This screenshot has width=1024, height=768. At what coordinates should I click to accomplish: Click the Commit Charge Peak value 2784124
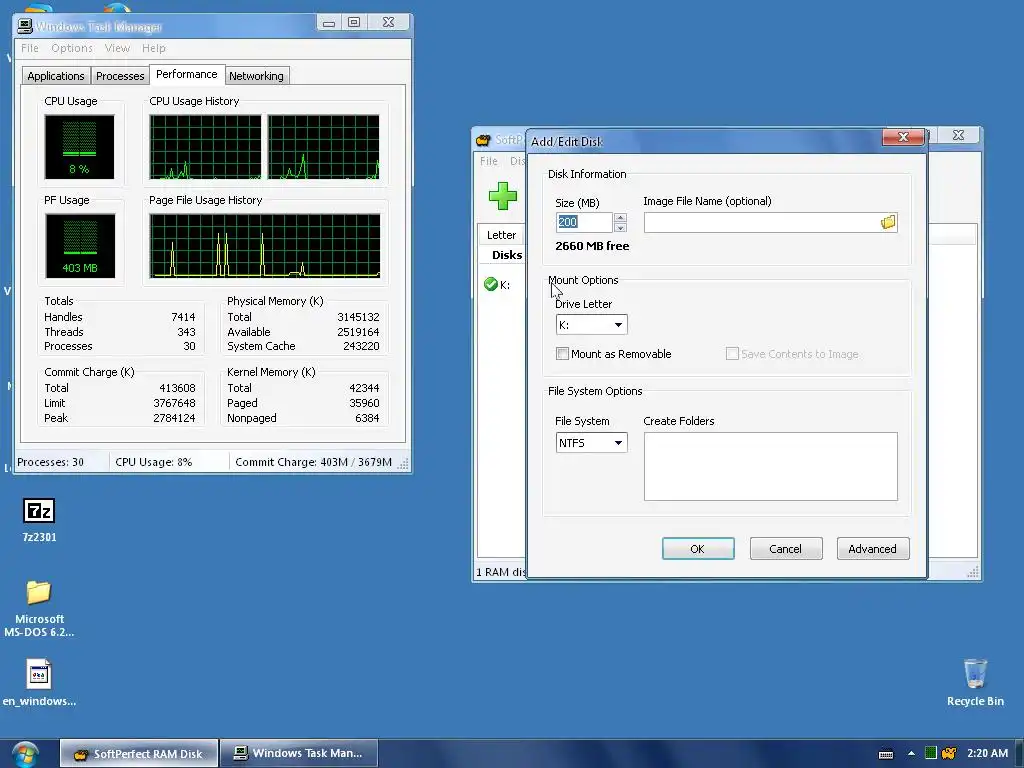pyautogui.click(x=174, y=418)
